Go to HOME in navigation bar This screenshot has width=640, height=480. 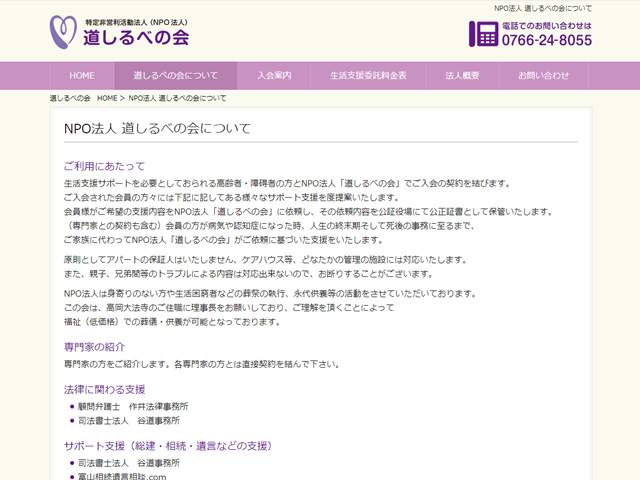pos(82,76)
